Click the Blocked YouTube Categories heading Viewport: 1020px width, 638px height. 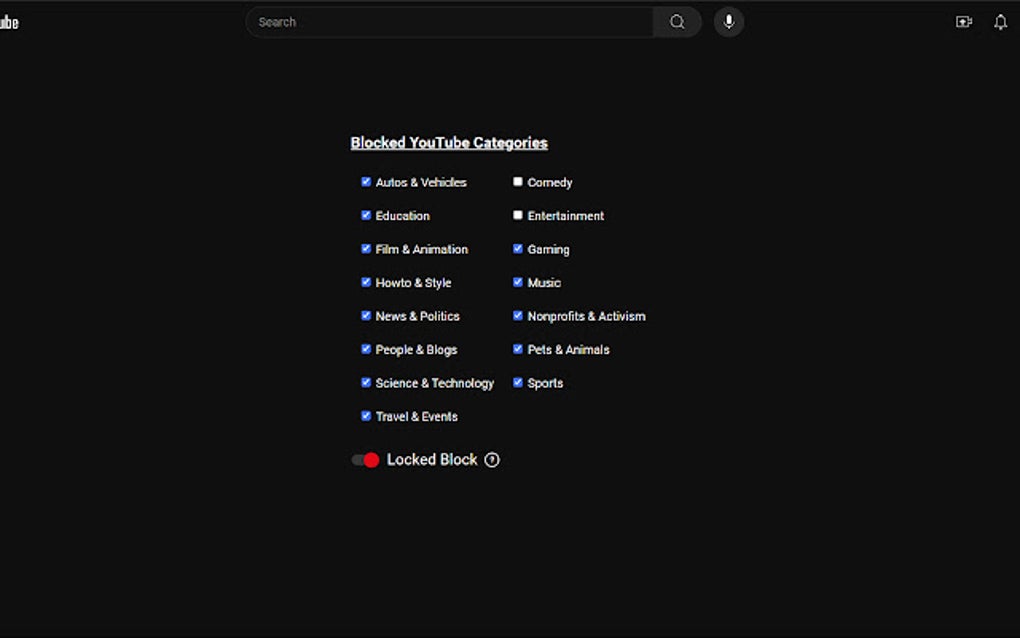(x=449, y=143)
